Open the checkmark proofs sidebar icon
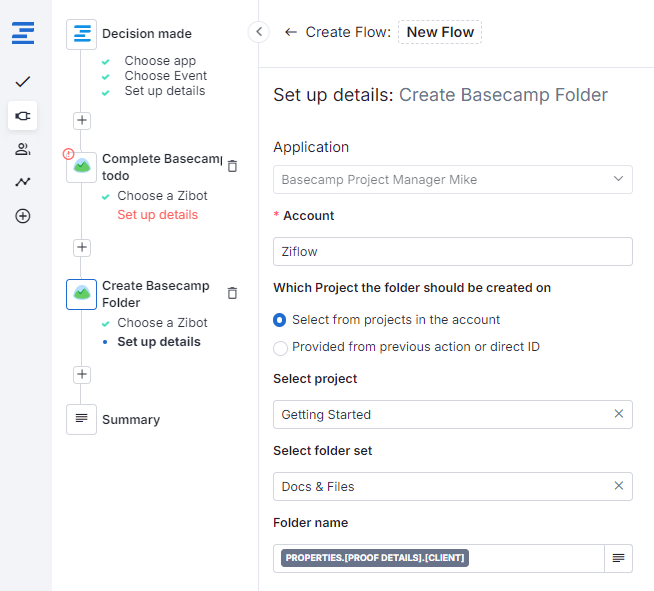Image resolution: width=654 pixels, height=591 pixels. (x=22, y=81)
